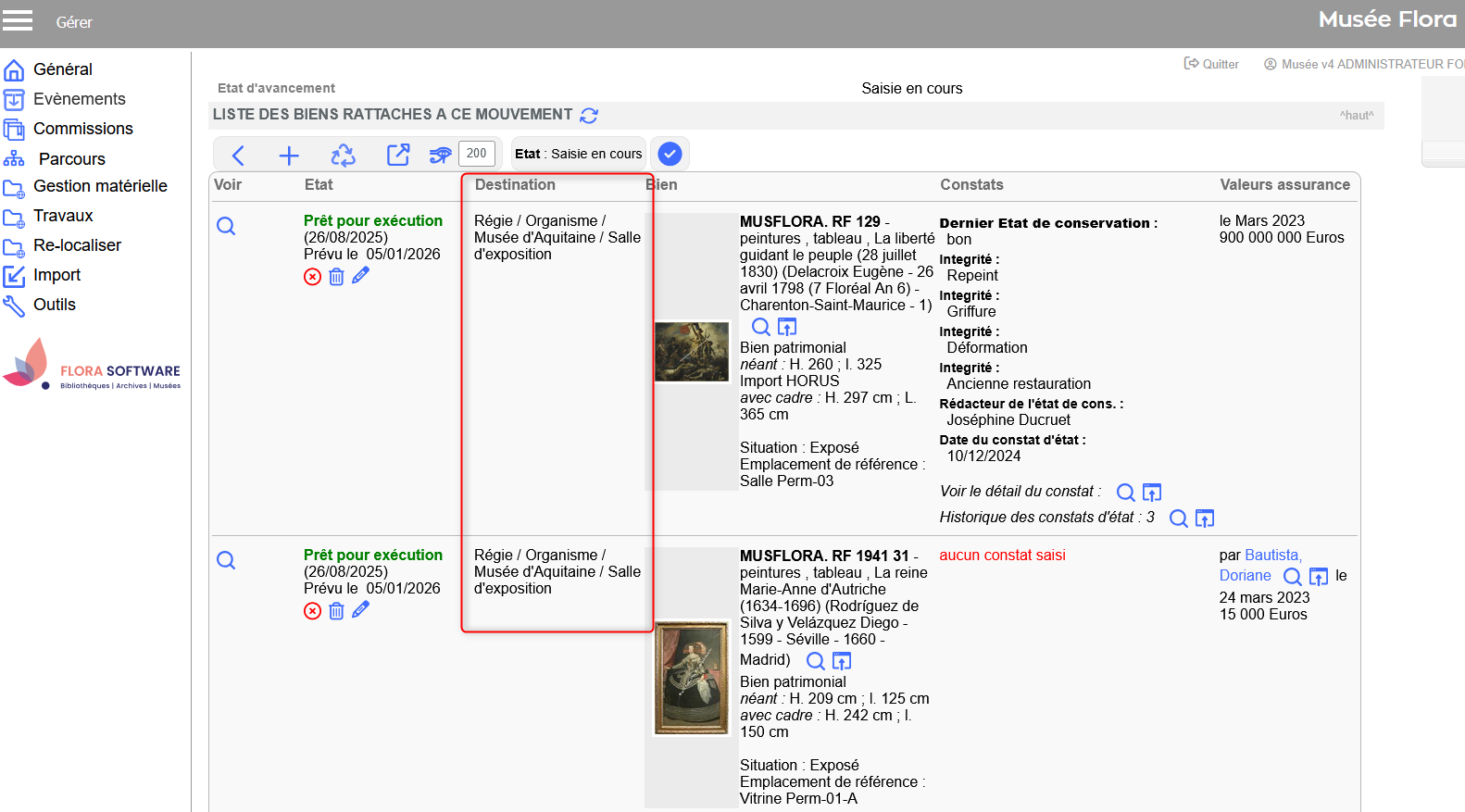
Task: Click the export icon in toolbar
Action: click(398, 155)
